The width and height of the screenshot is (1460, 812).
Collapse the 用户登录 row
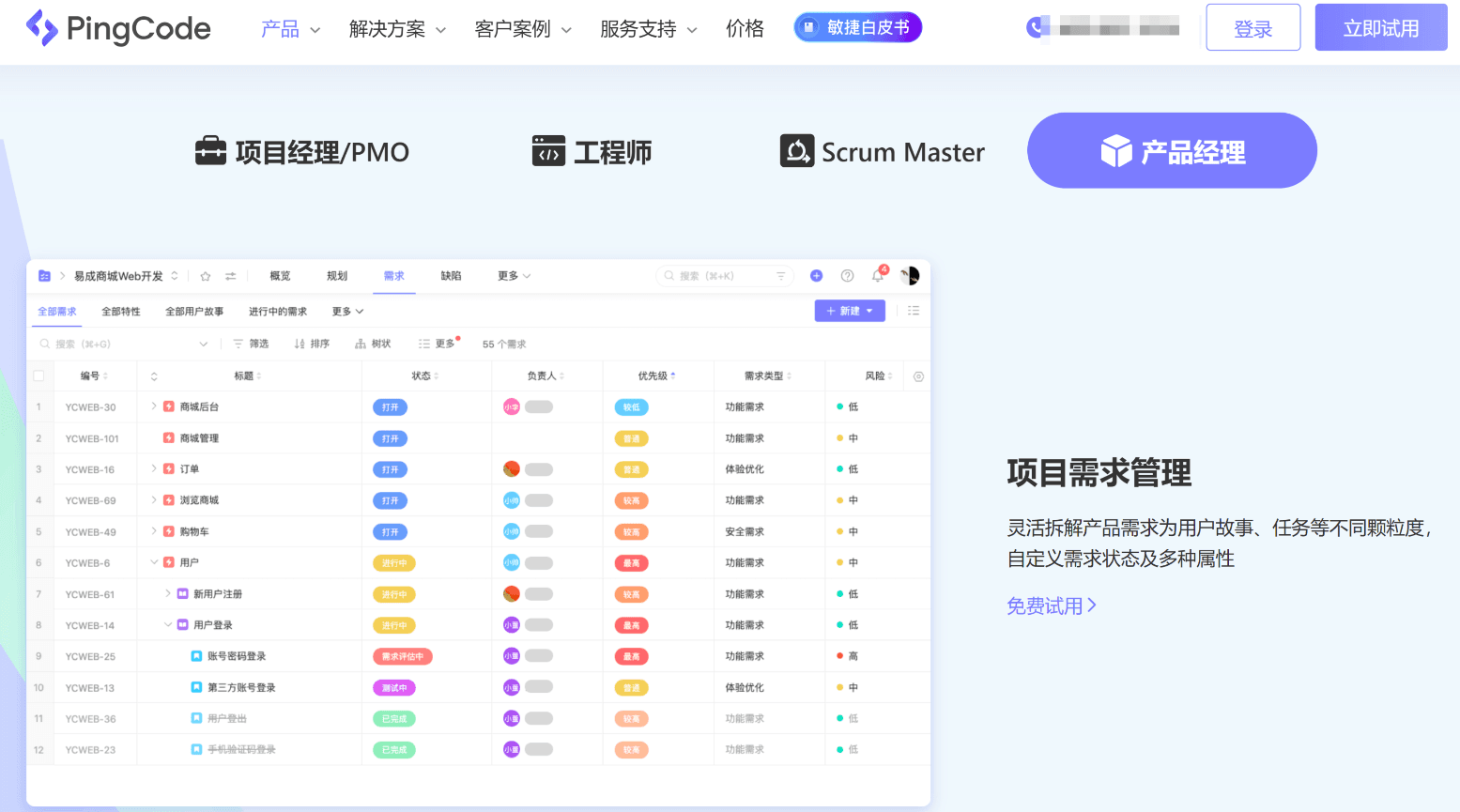(168, 624)
